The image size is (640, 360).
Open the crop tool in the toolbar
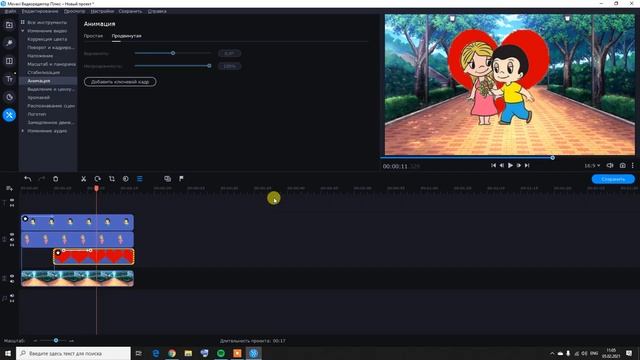tap(111, 179)
